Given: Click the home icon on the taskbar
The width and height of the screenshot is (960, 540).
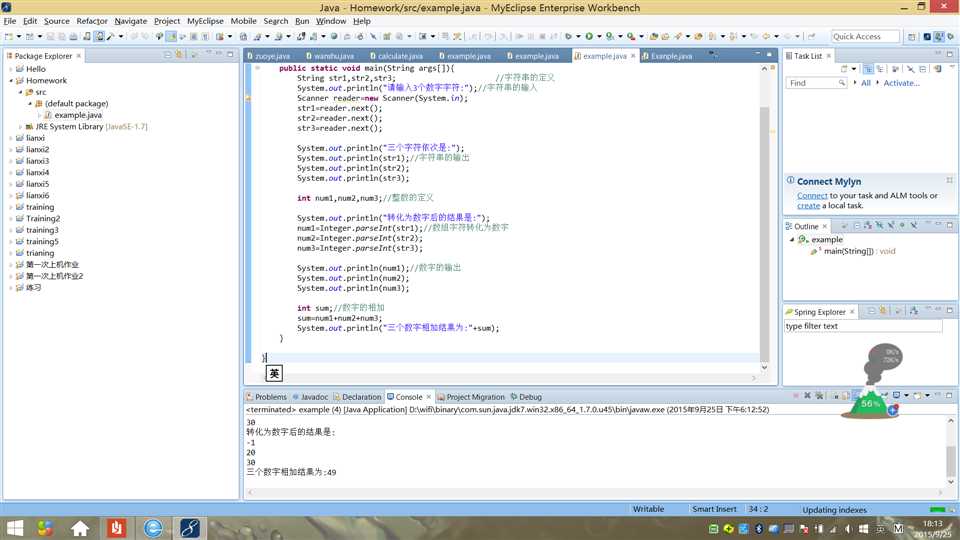Looking at the screenshot, I should click(80, 528).
